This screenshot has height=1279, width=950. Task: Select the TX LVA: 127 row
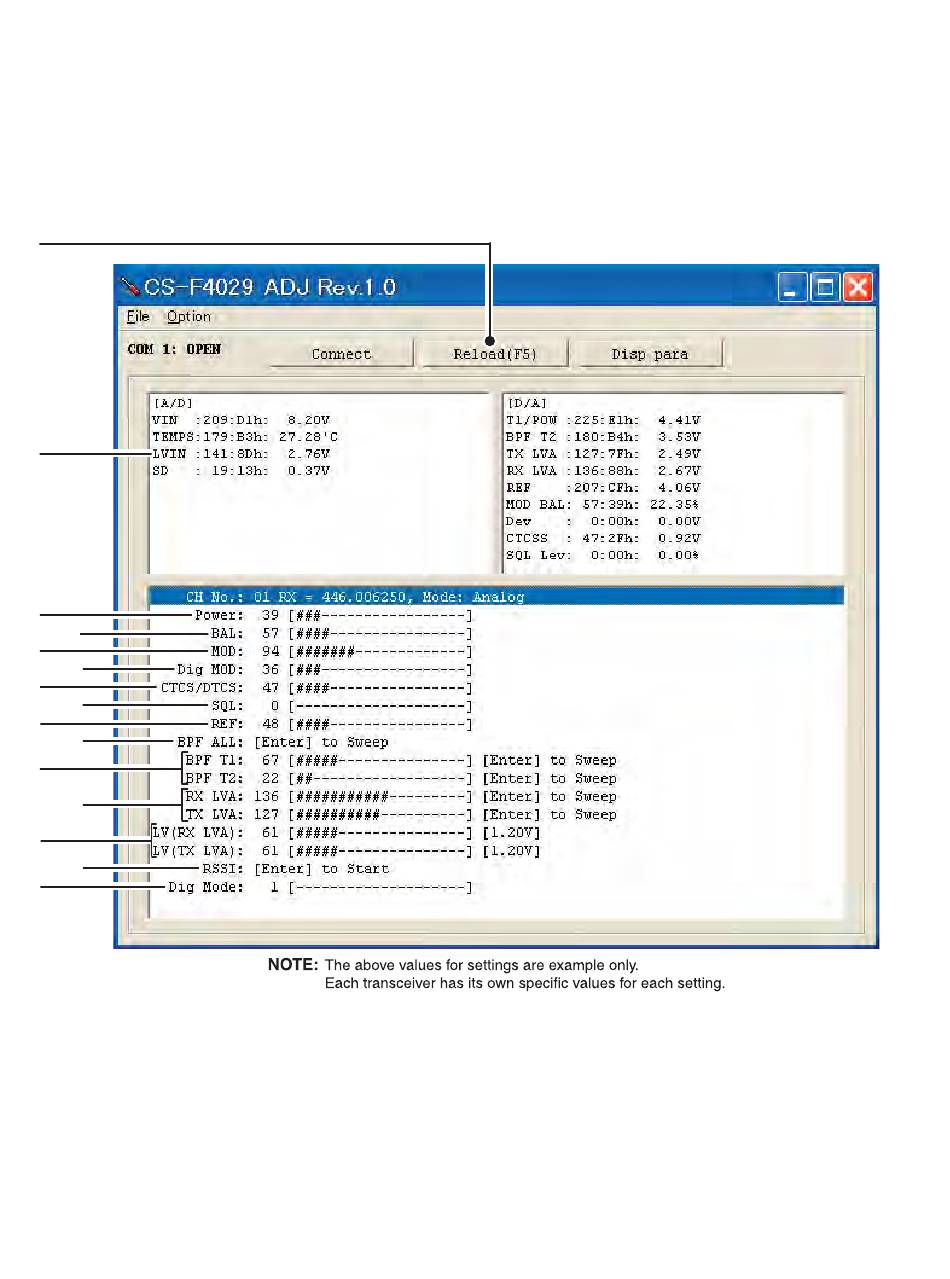400,814
